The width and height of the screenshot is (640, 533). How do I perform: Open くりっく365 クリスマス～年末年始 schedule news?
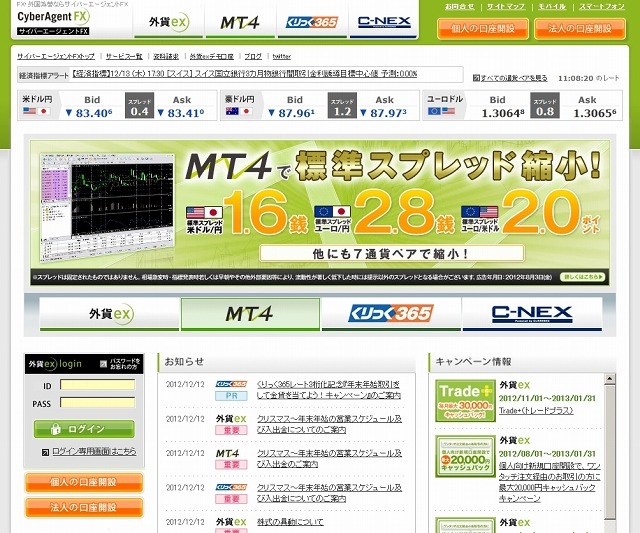[x=329, y=493]
